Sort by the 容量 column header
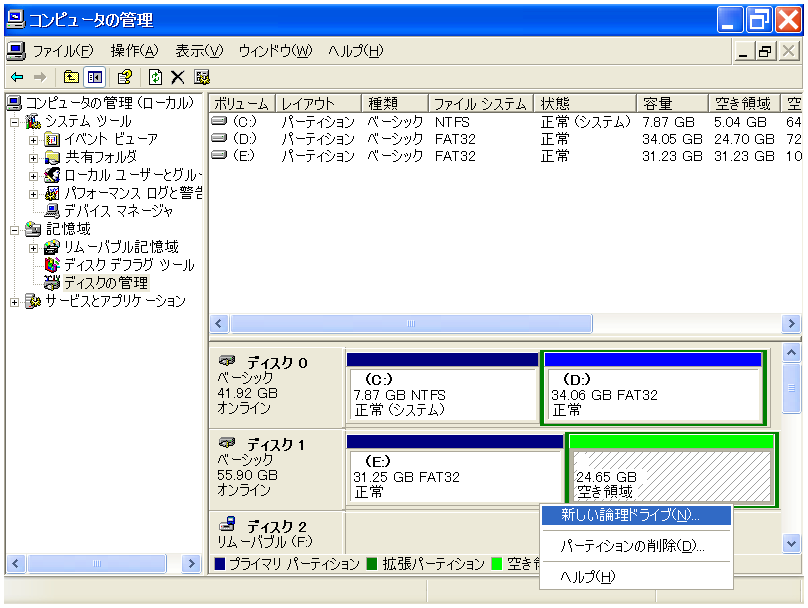Screen dimensions: 808x608 (x=672, y=104)
